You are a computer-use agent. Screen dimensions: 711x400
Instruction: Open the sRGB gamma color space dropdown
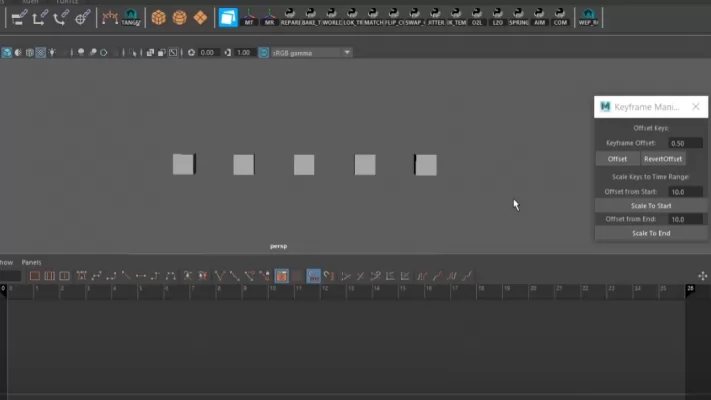click(306, 53)
